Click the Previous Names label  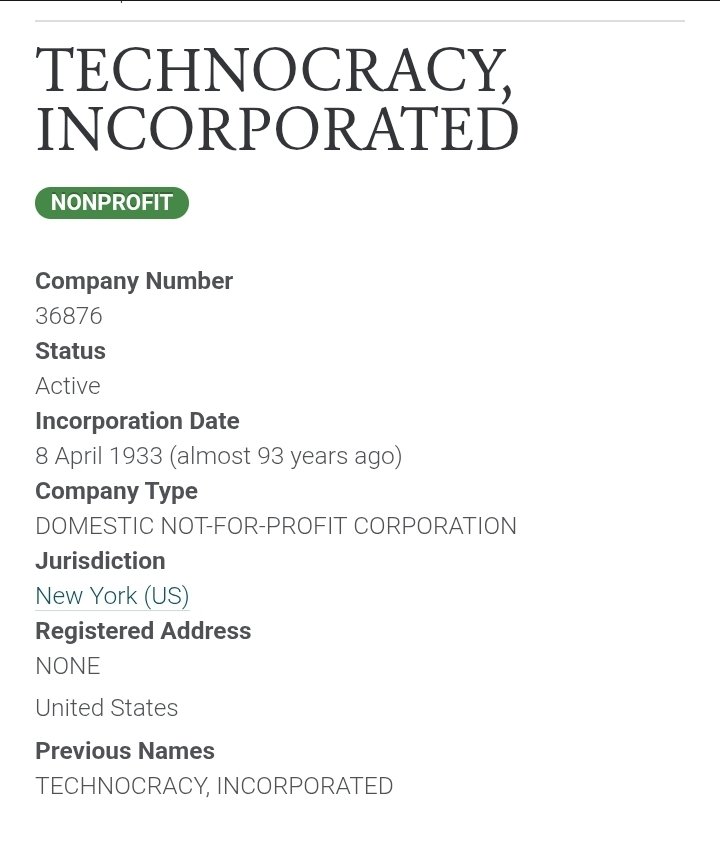coord(125,751)
